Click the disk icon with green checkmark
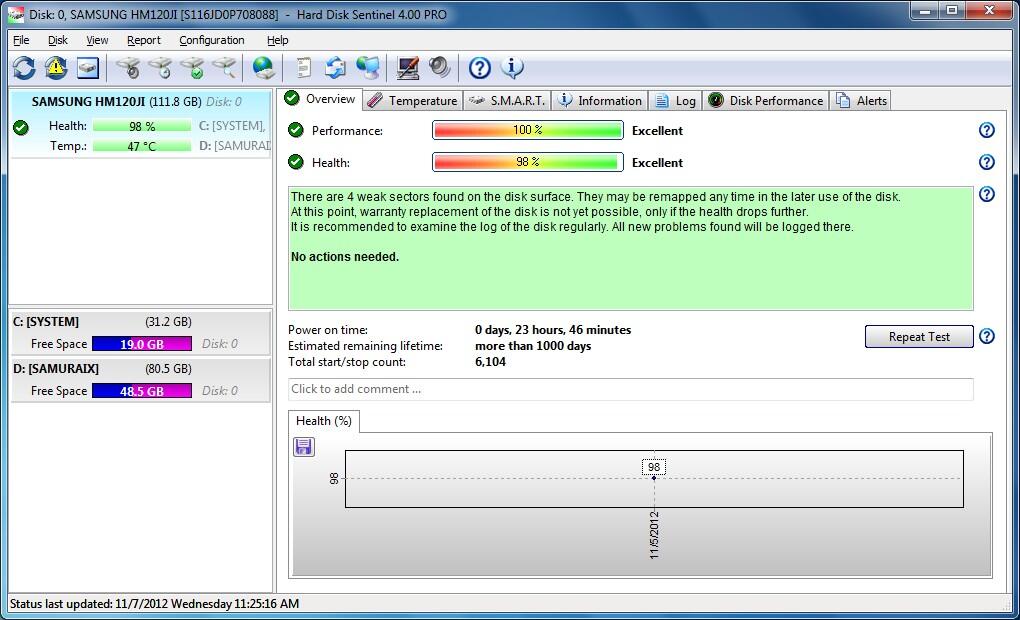Screen dimensions: 1020x620 pyautogui.click(x=192, y=68)
